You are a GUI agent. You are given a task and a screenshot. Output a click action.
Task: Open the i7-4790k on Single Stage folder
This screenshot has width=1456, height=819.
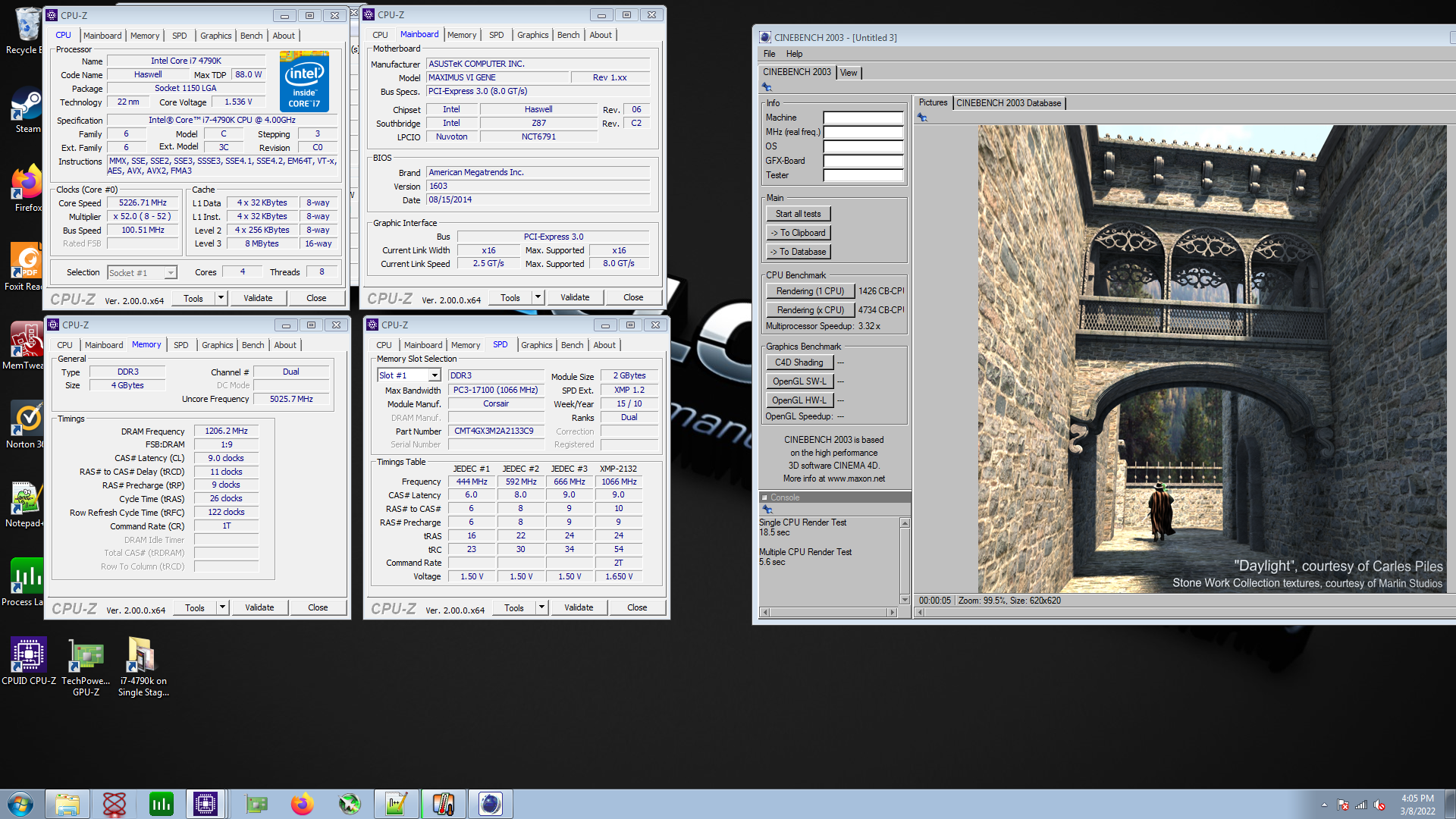click(143, 667)
